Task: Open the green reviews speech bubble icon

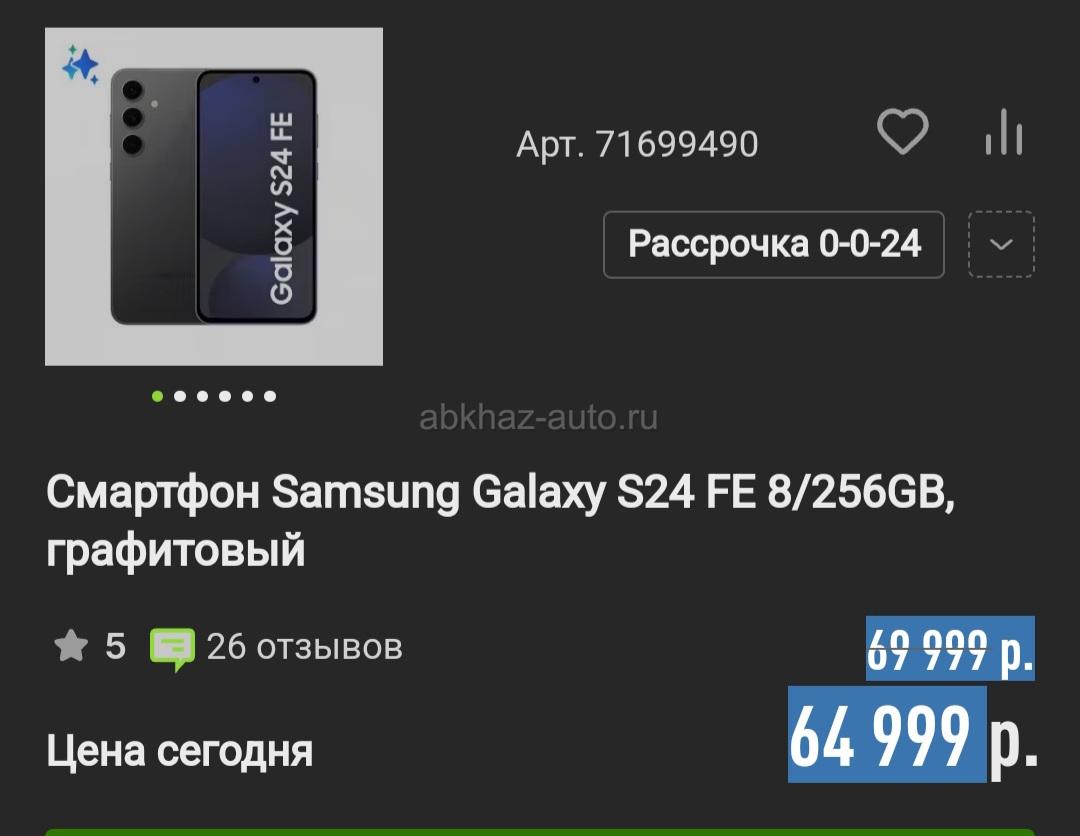Action: point(173,649)
